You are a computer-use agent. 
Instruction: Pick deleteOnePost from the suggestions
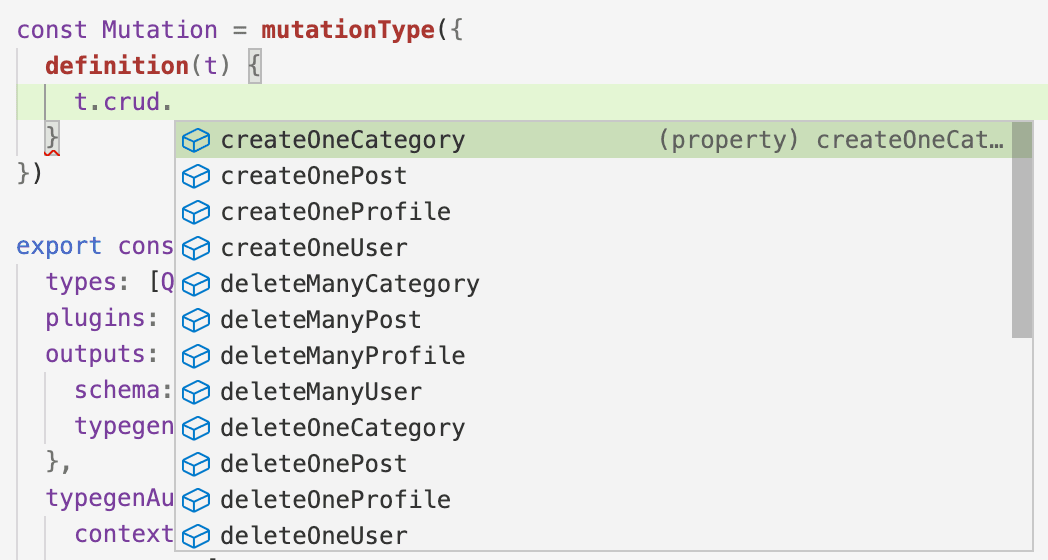pos(314,464)
